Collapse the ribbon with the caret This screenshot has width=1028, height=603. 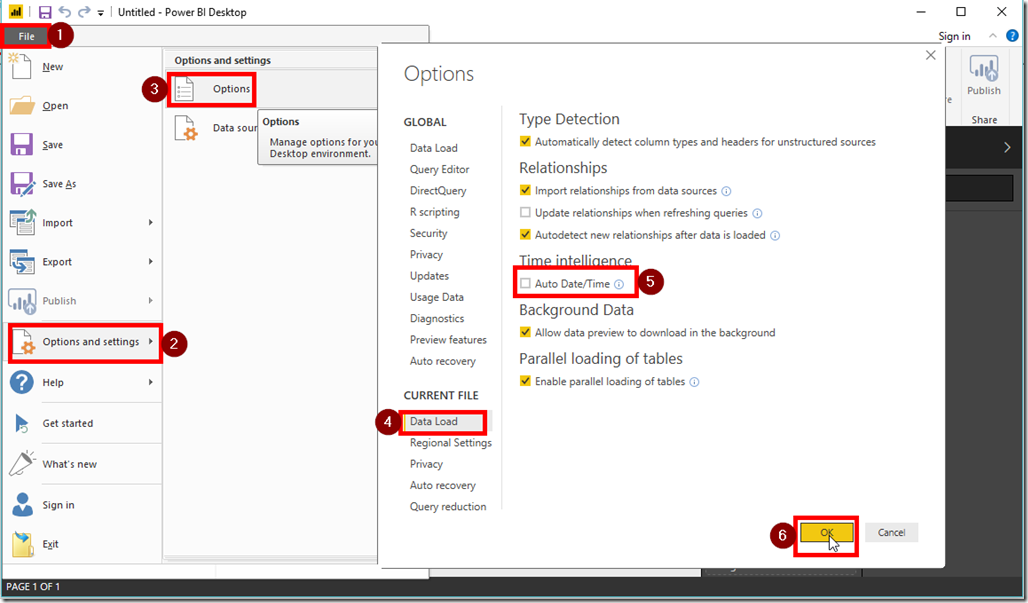coord(993,36)
